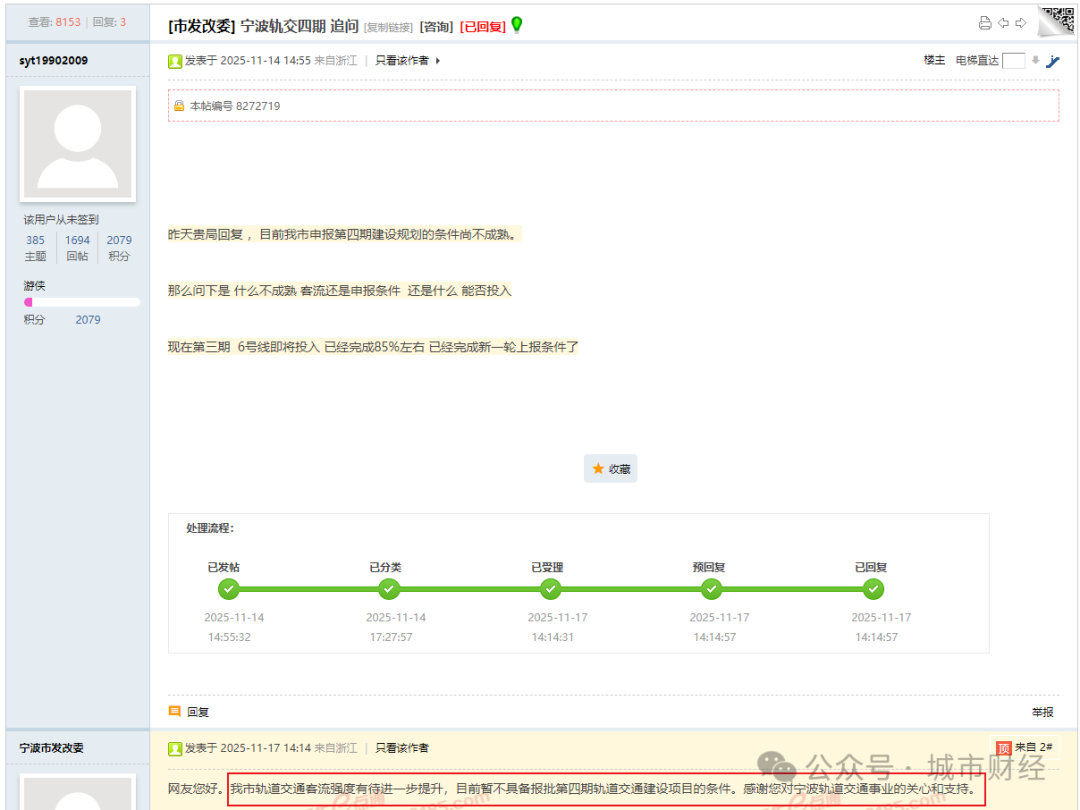
Task: Click the pink points progress bar
Action: pyautogui.click(x=82, y=302)
